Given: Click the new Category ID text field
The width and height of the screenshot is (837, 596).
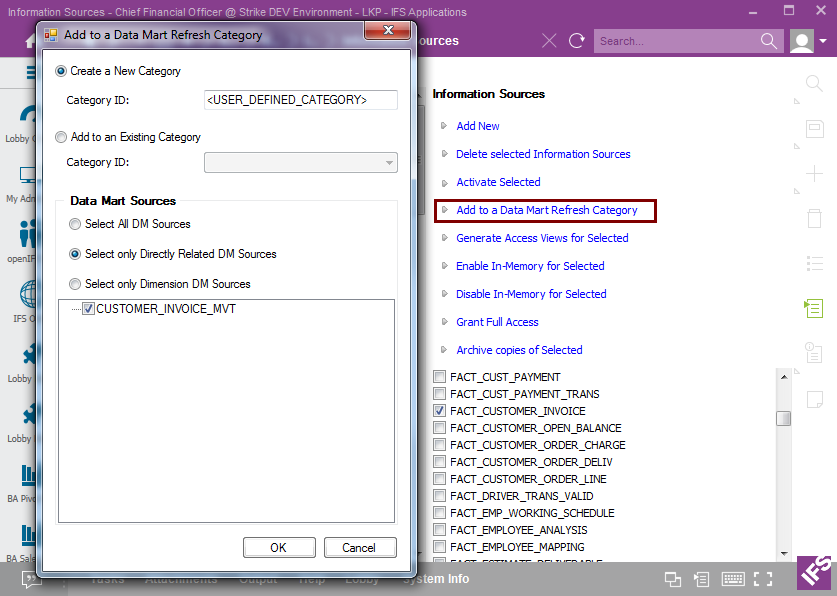Looking at the screenshot, I should [301, 100].
